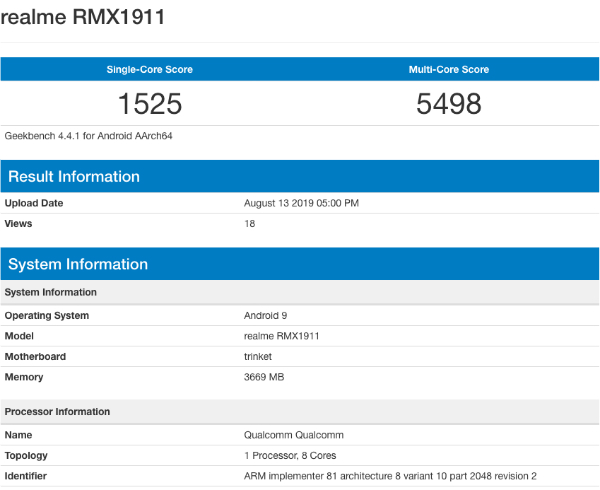Select the Multi-Core Score header

(x=449, y=70)
